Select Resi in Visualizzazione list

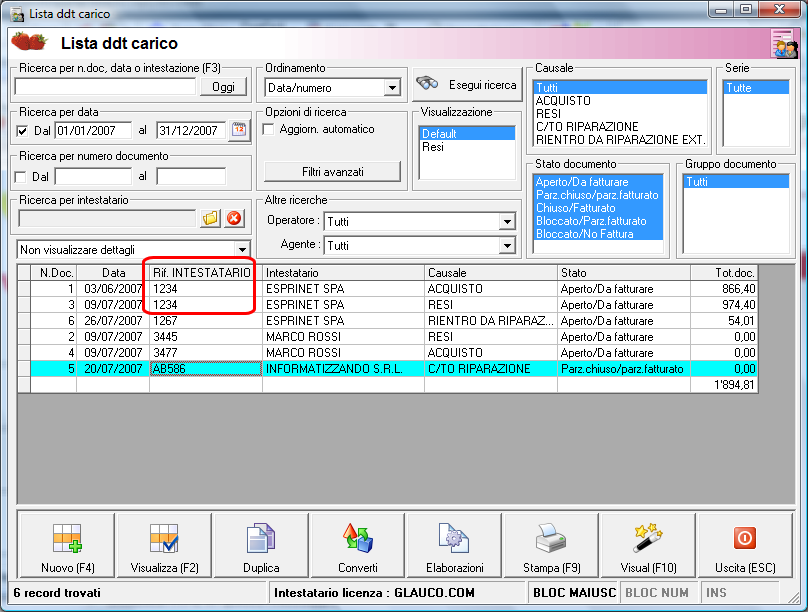pos(467,147)
